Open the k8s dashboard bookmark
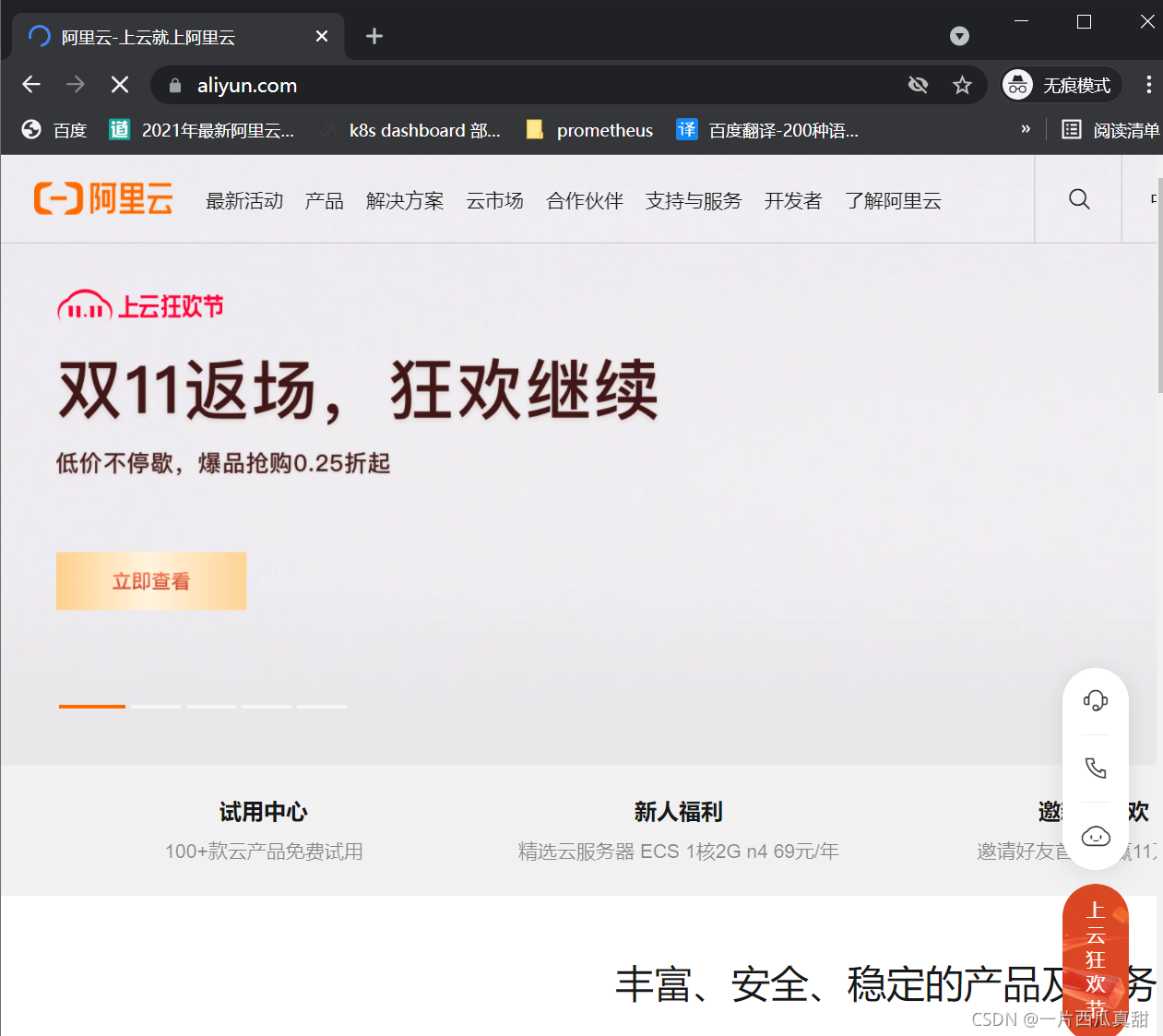 click(410, 130)
